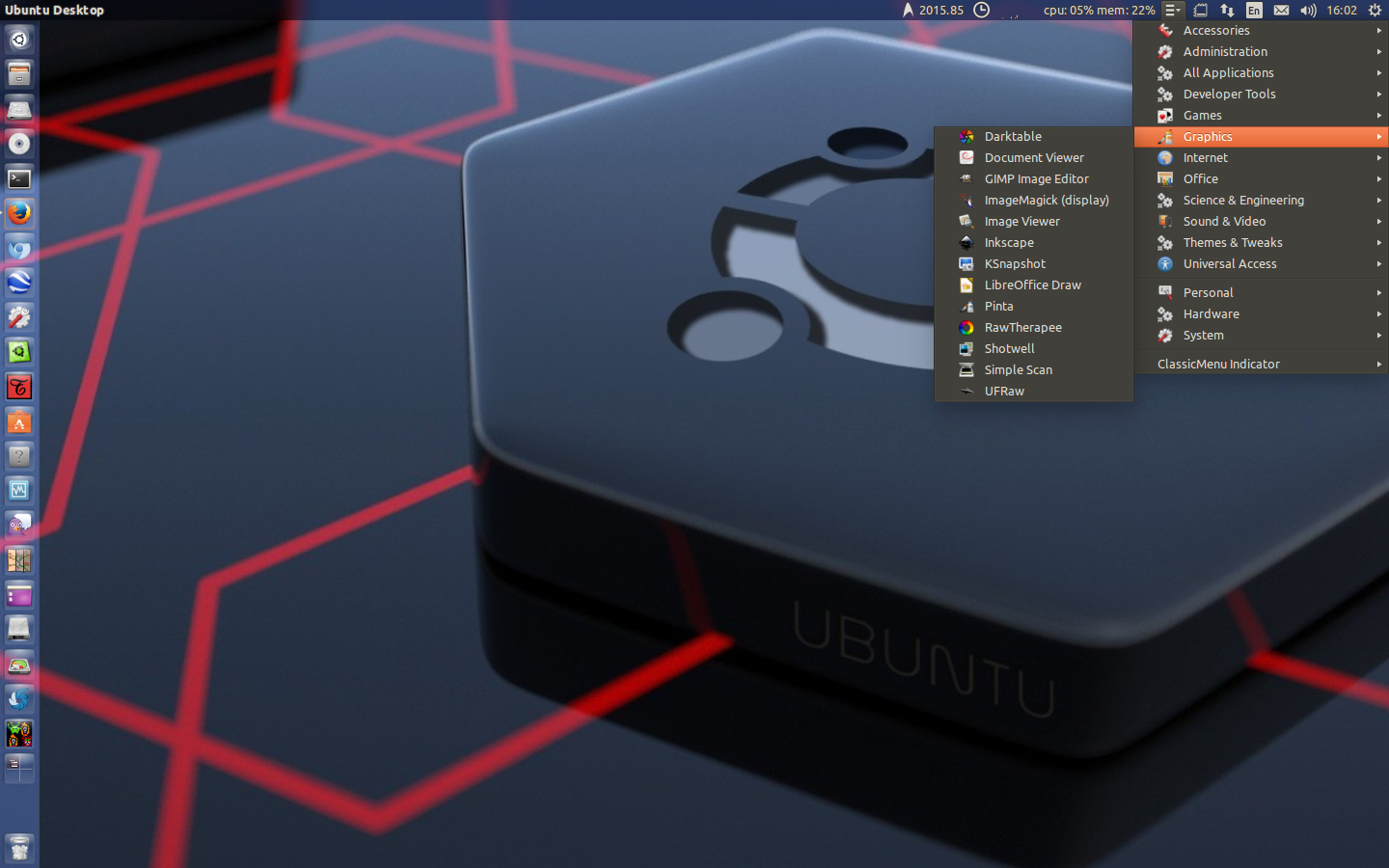Click the CD disc icon in launcher
The width and height of the screenshot is (1389, 868).
(19, 144)
